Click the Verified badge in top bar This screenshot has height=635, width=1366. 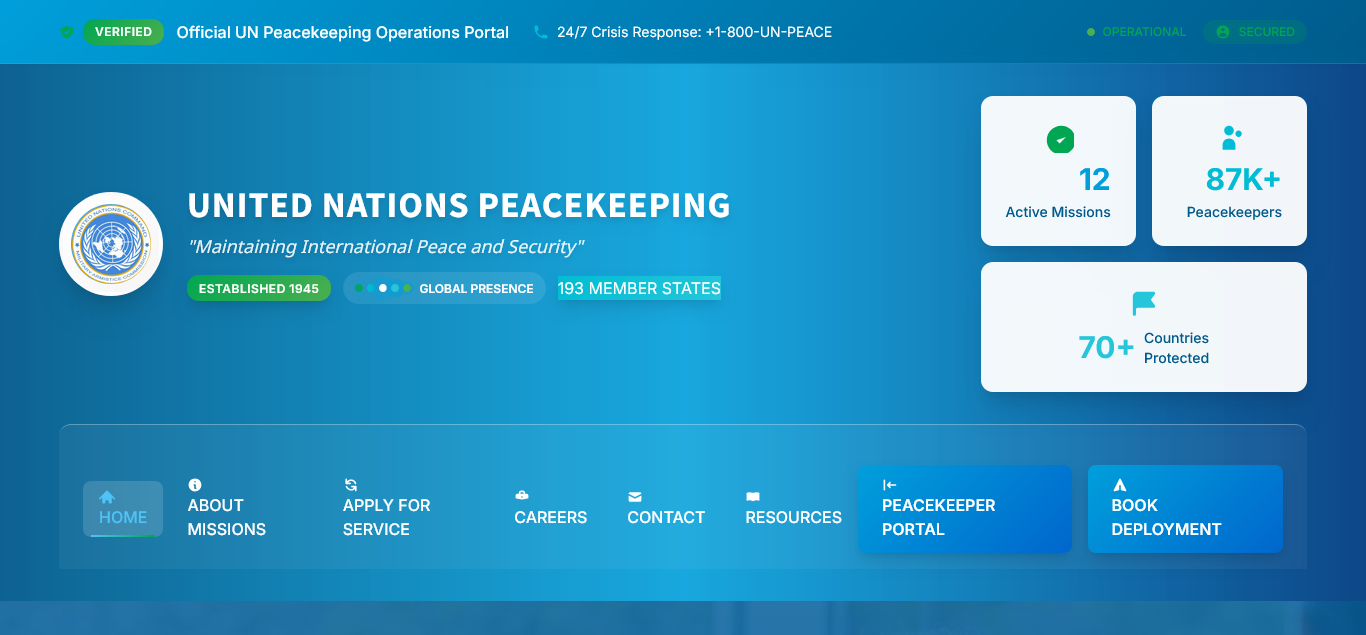click(x=123, y=32)
